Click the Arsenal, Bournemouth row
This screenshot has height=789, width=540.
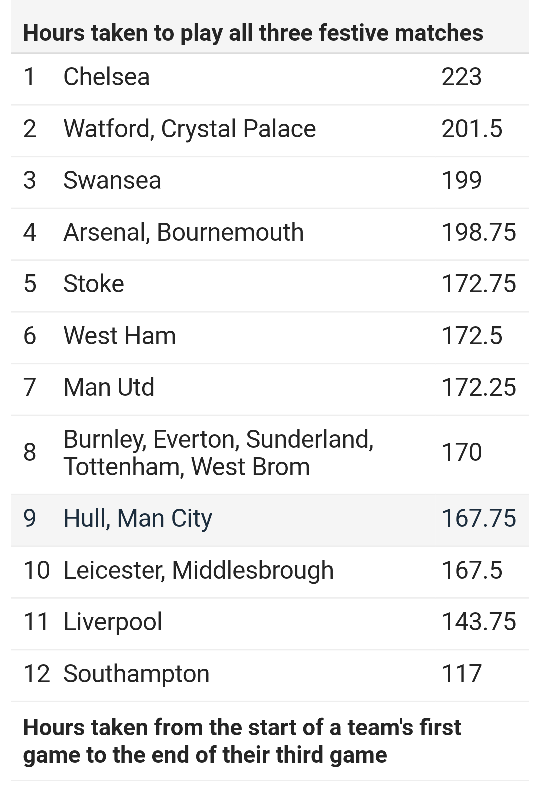[270, 234]
